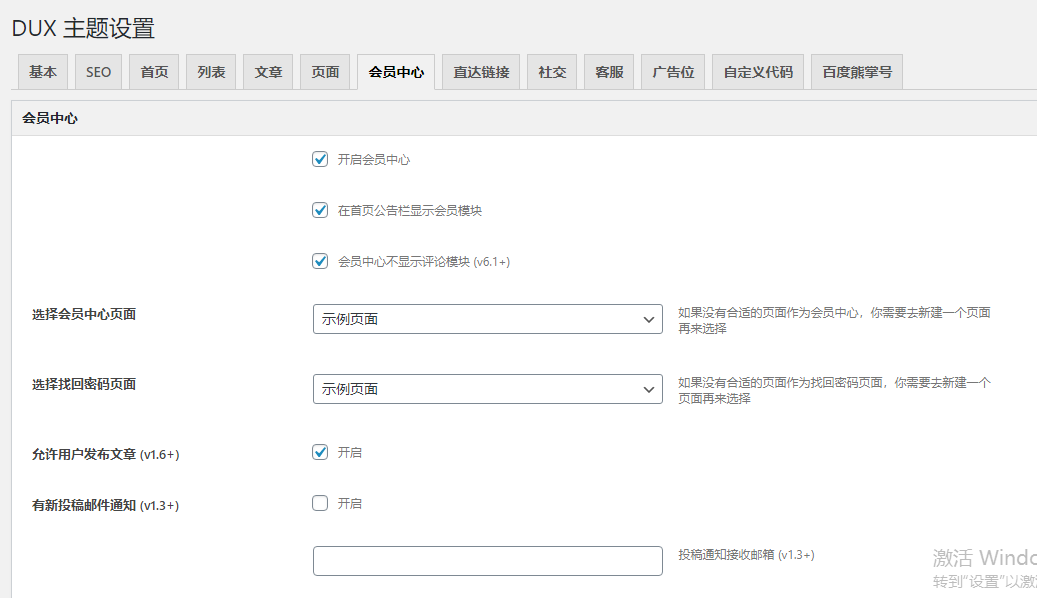Select the 会员中心 tab

[395, 71]
